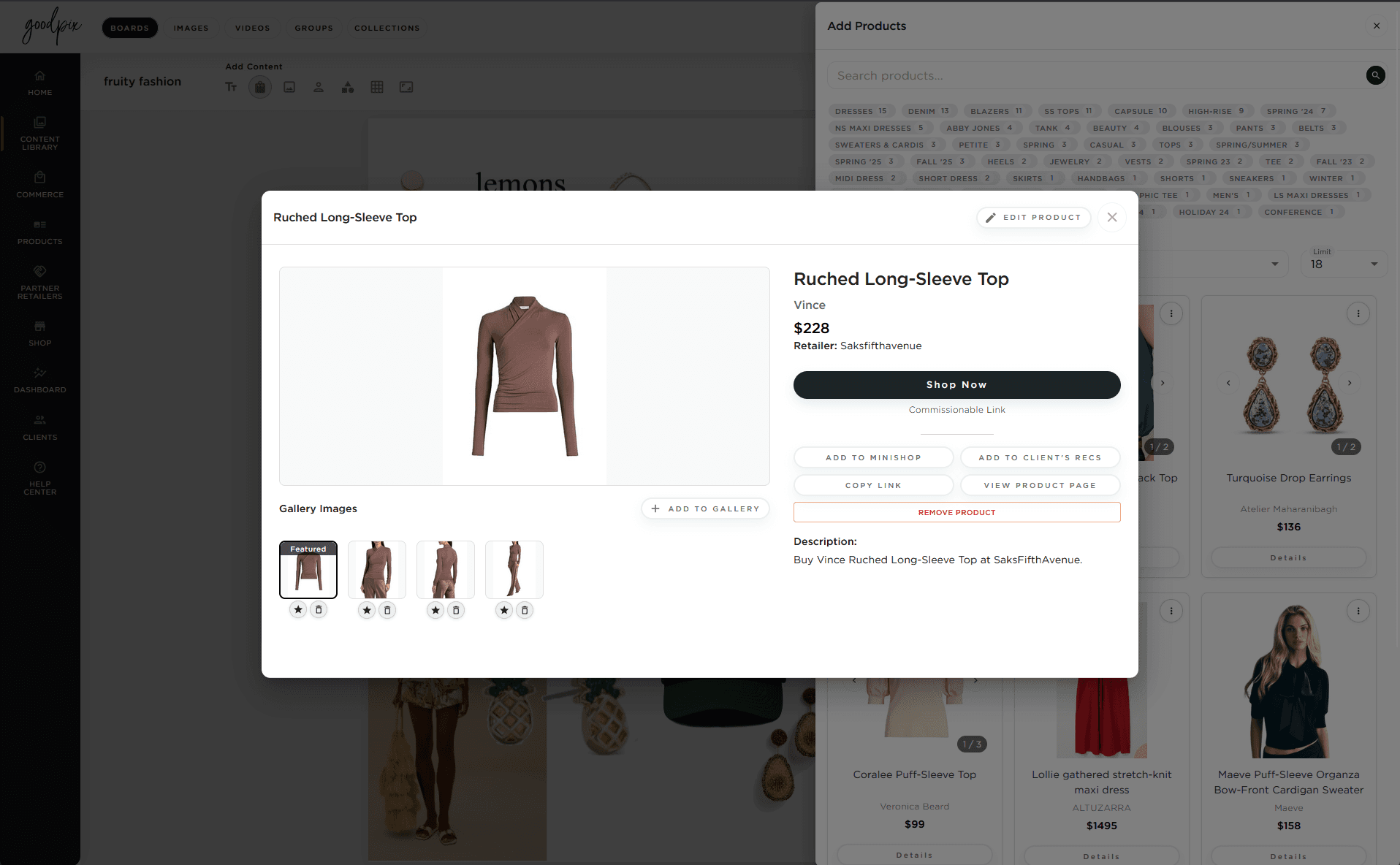
Task: Click the delete icon under the third gallery thumbnail
Action: coord(456,610)
